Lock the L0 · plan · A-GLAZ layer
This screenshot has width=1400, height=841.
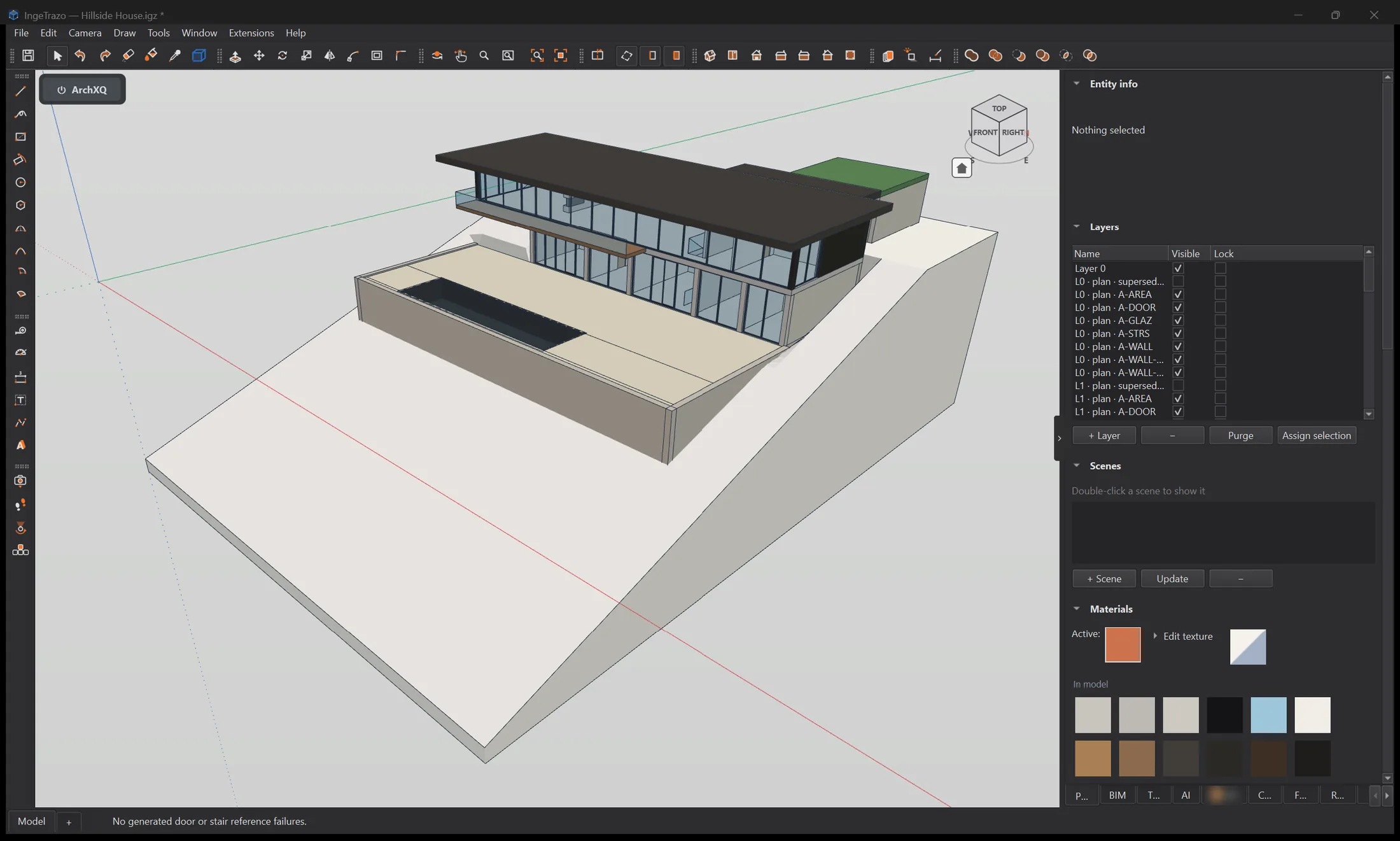tap(1220, 321)
